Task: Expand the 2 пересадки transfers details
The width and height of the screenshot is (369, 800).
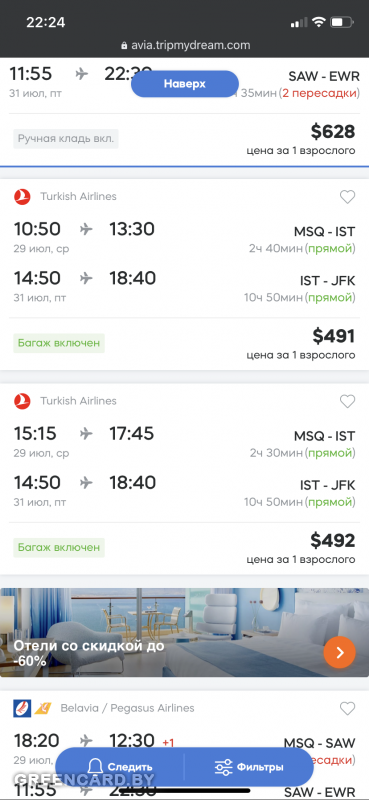Action: click(x=319, y=93)
